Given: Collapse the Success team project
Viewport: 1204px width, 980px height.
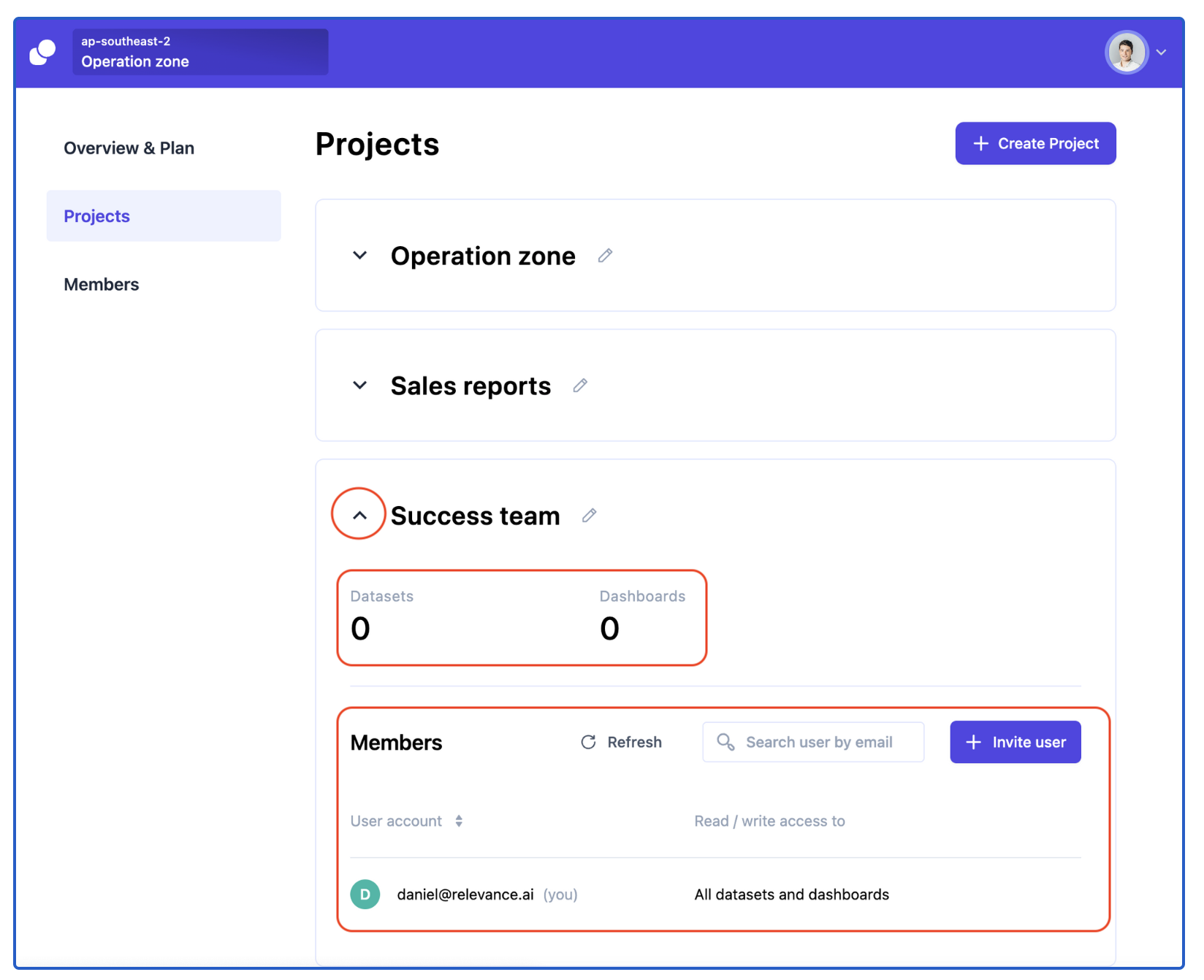Looking at the screenshot, I should tap(359, 516).
